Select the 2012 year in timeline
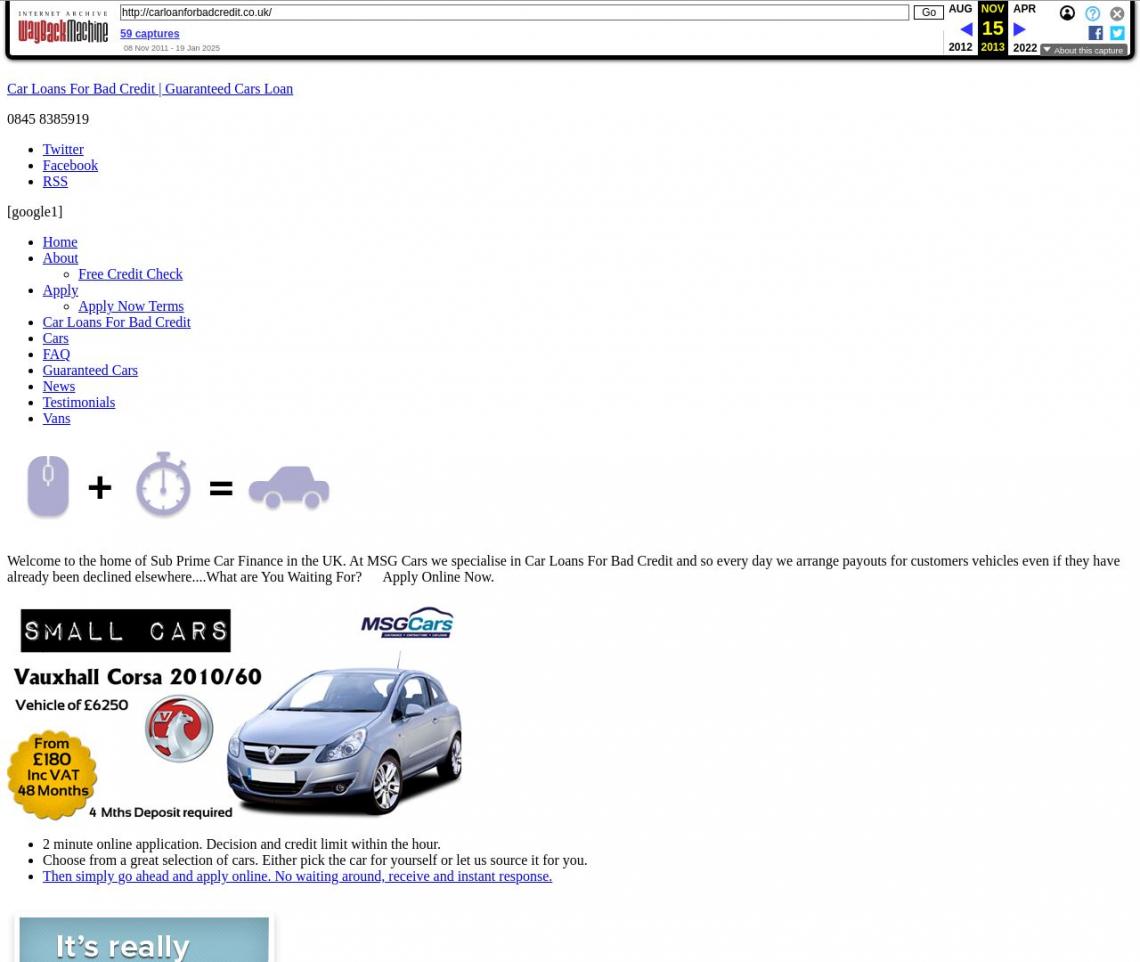This screenshot has height=962, width=1140. coord(960,47)
